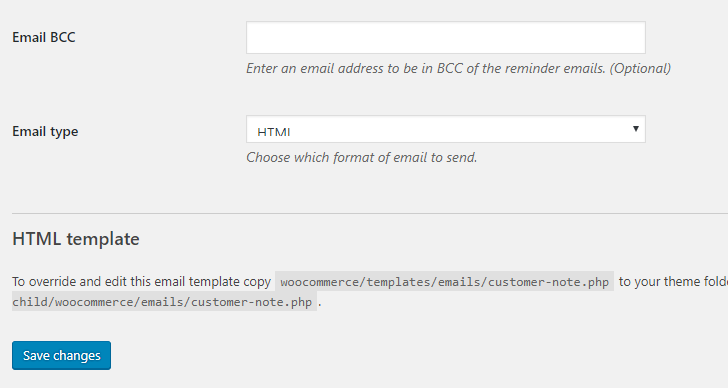Click the Save changes button
Image resolution: width=728 pixels, height=388 pixels.
pos(61,356)
